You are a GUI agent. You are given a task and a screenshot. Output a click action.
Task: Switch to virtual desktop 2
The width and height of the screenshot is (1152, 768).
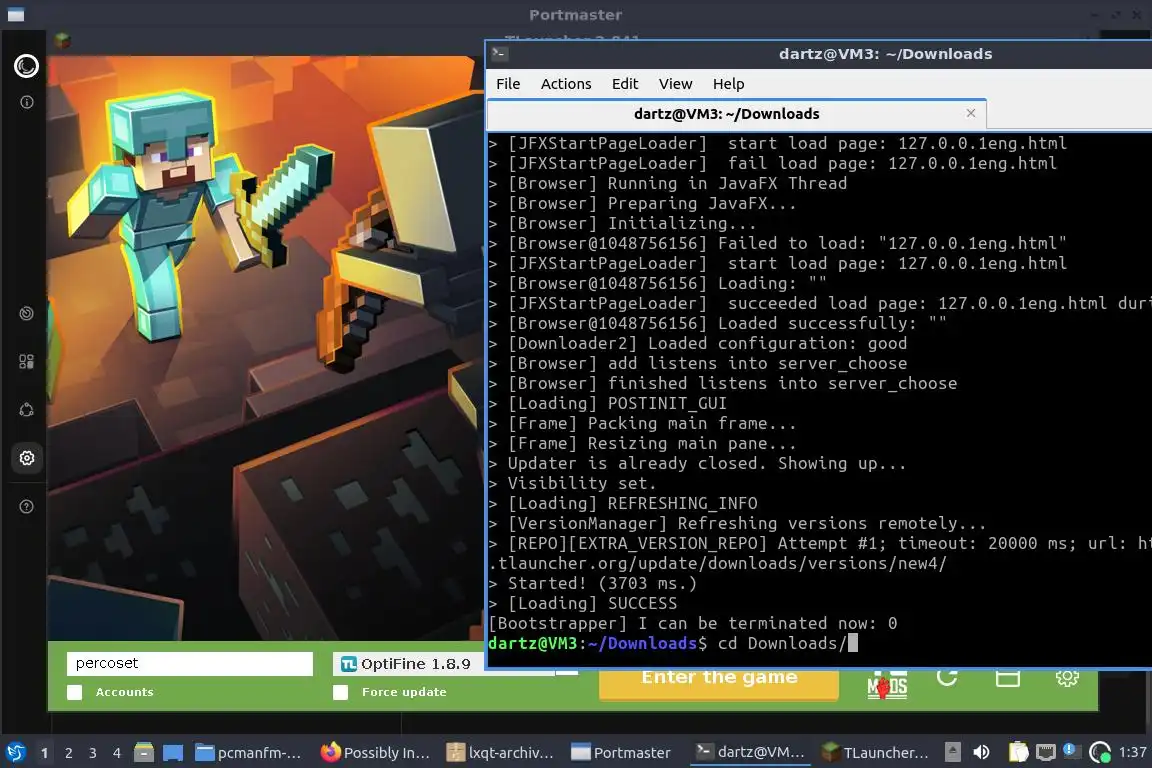coord(68,753)
